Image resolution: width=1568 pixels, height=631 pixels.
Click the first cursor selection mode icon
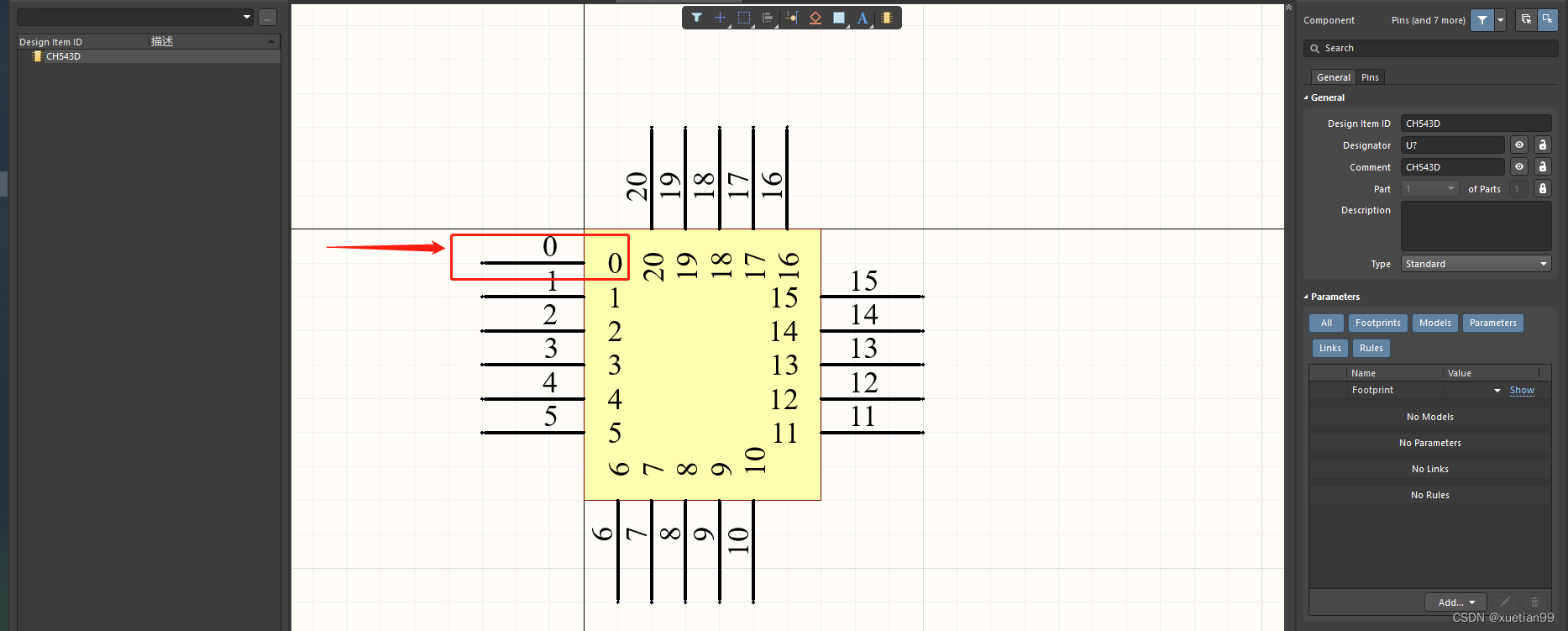pos(1526,19)
